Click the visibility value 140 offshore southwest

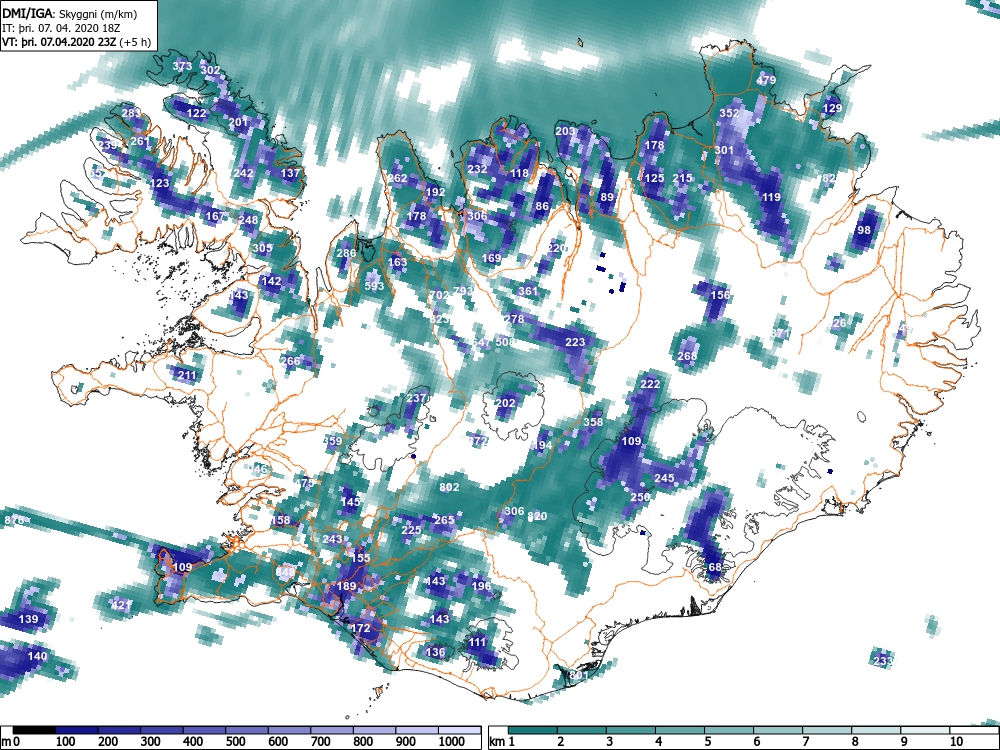pyautogui.click(x=38, y=656)
